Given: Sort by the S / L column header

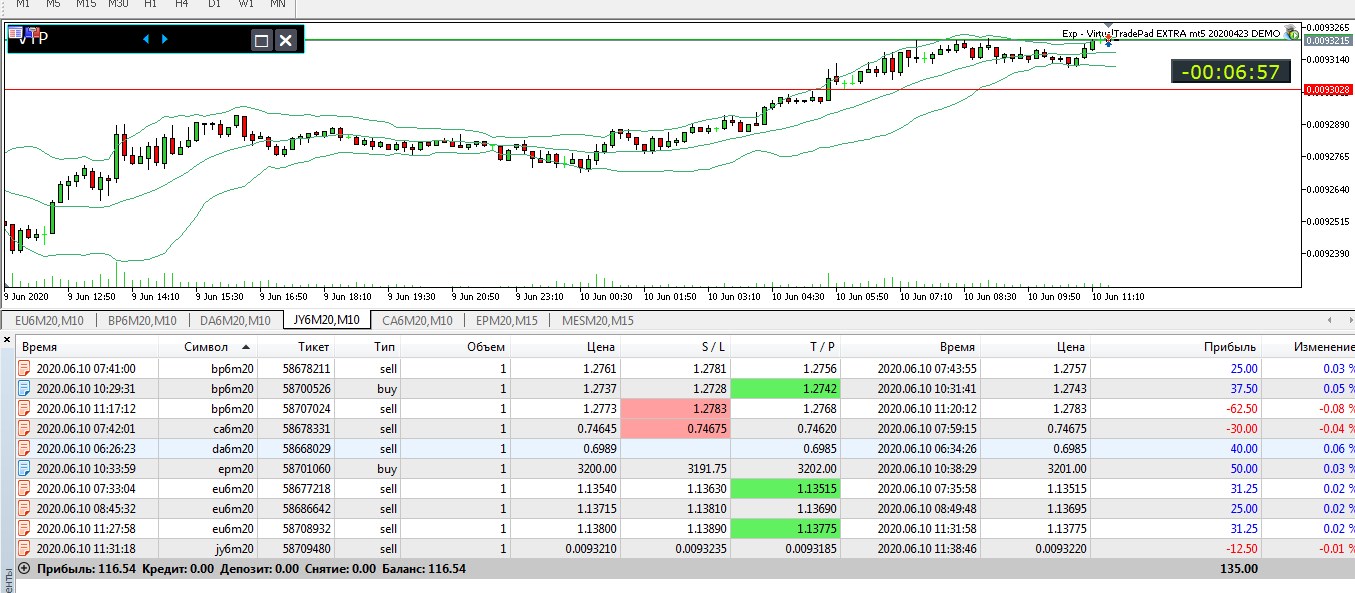Looking at the screenshot, I should tap(675, 347).
